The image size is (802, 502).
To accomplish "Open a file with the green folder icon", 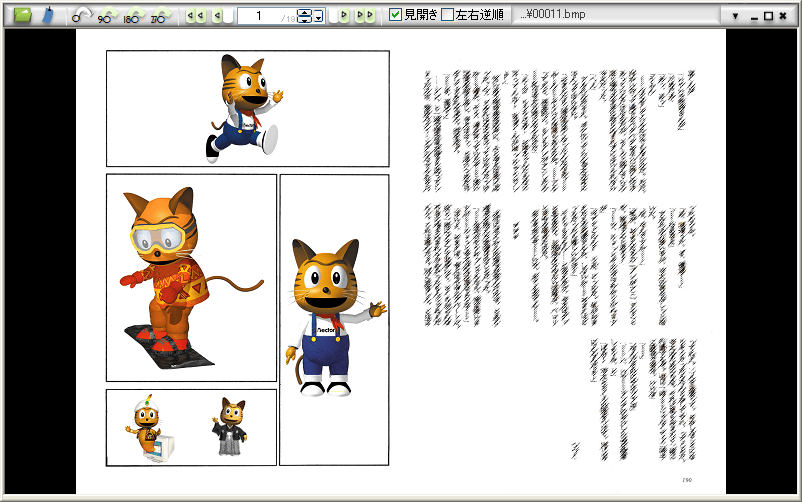I will (x=23, y=15).
